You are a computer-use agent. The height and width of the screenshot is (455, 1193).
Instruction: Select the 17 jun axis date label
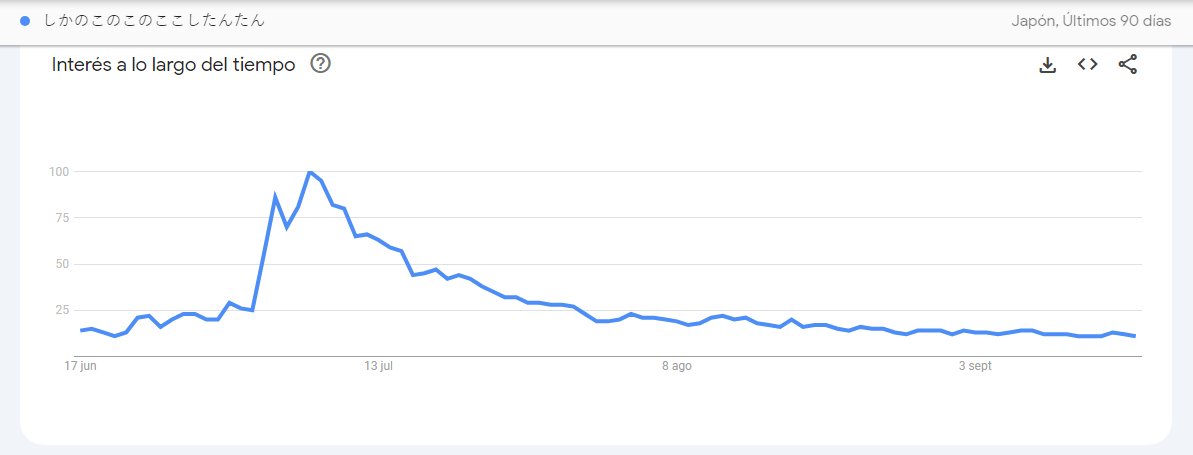click(x=81, y=366)
